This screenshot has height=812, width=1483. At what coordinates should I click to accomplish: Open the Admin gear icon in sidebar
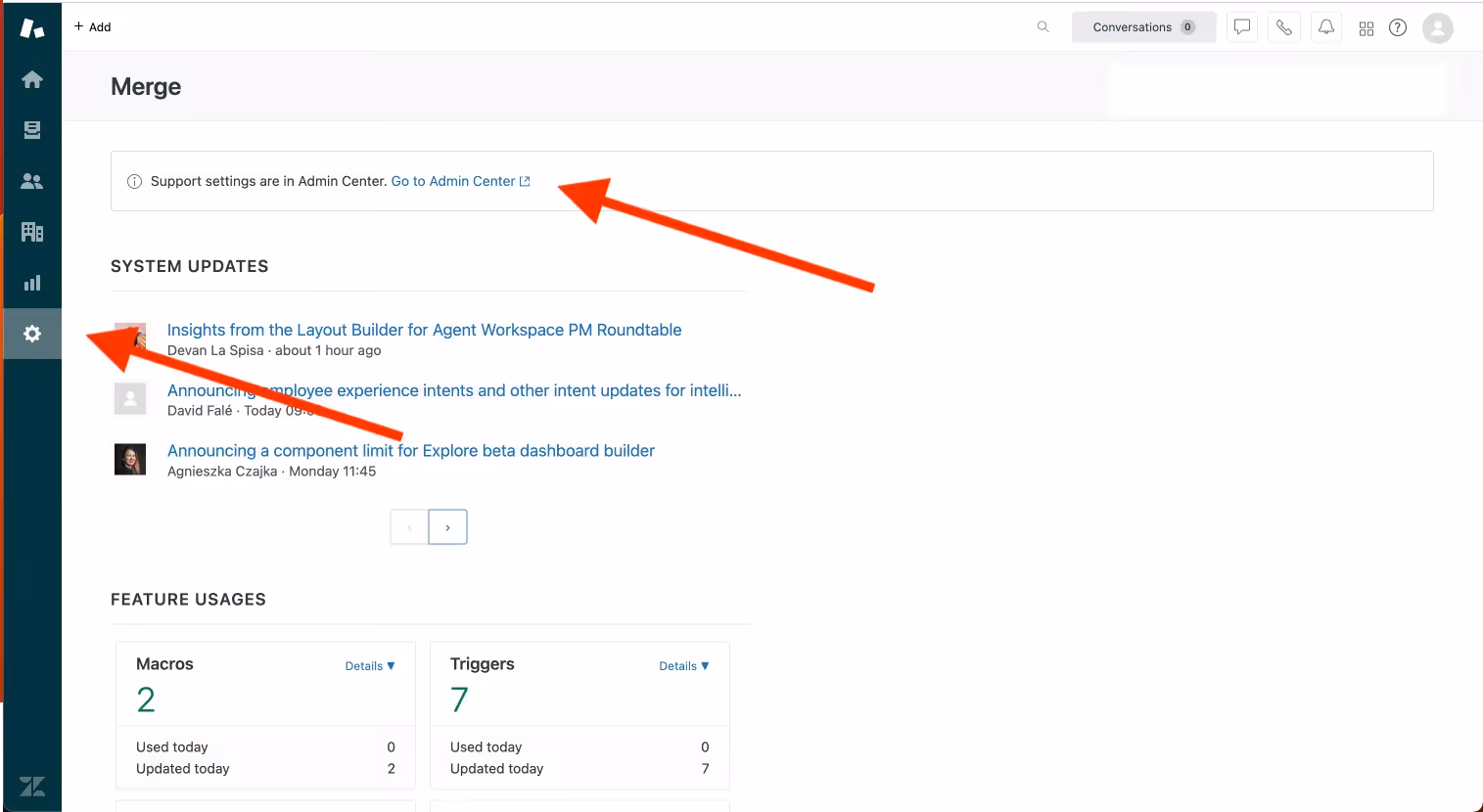[x=32, y=334]
